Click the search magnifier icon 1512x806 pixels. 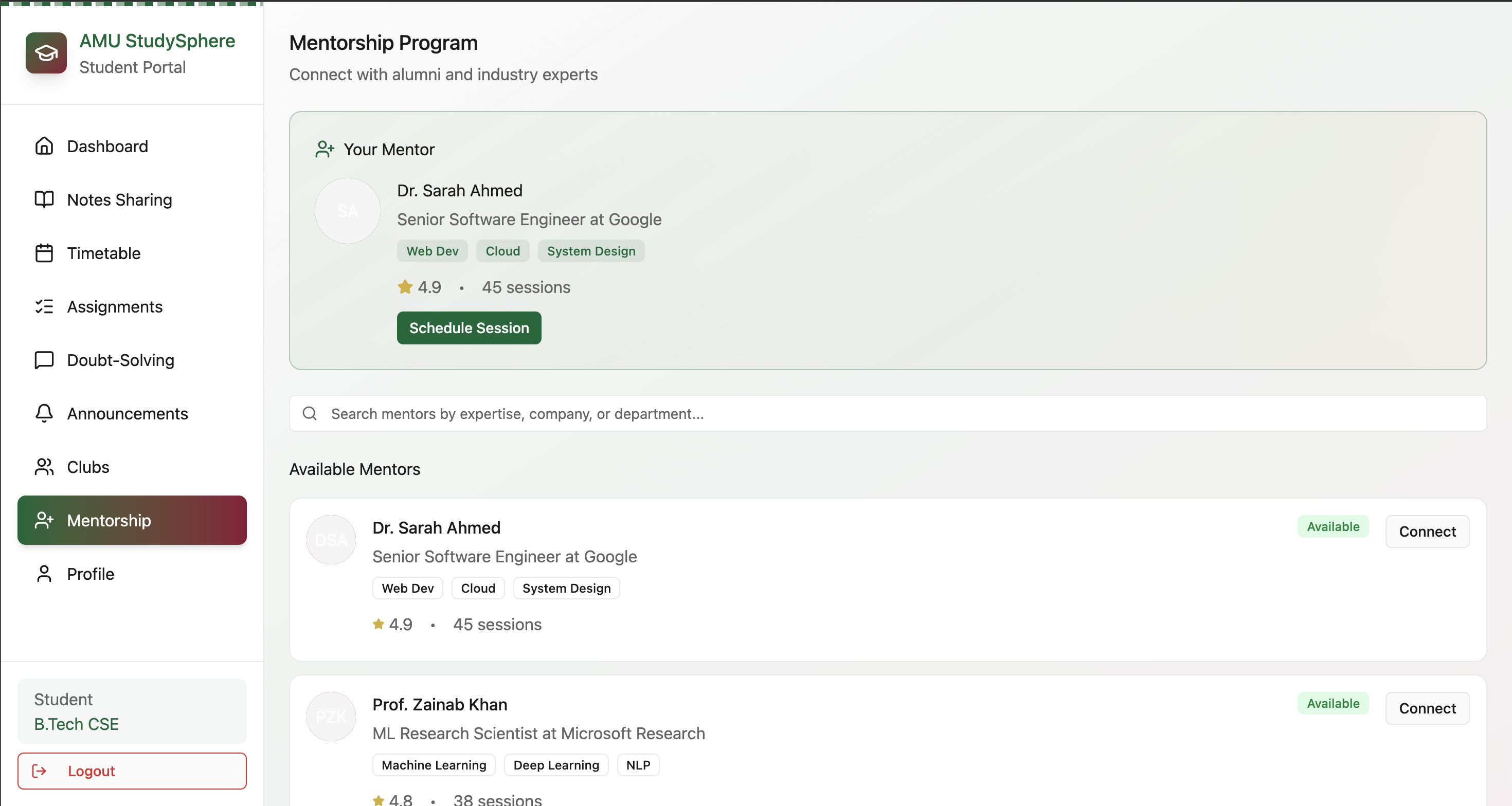click(x=309, y=413)
